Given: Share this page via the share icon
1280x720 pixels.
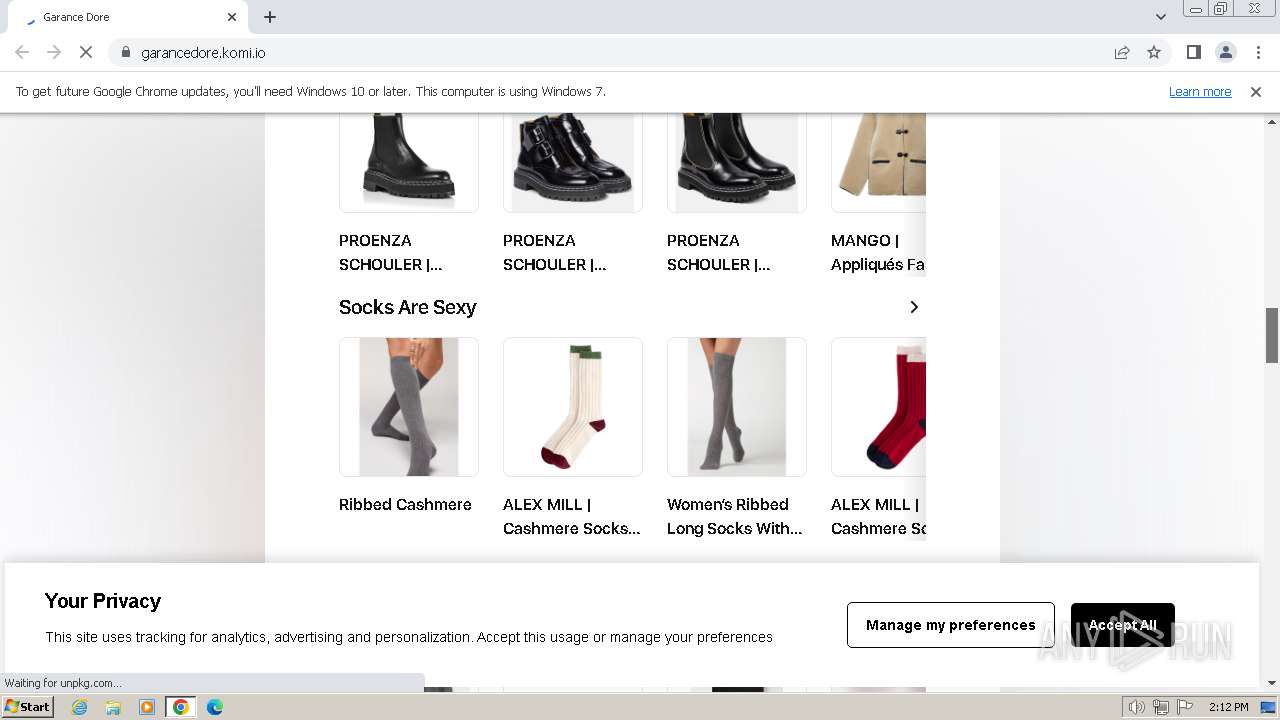Looking at the screenshot, I should pyautogui.click(x=1122, y=52).
